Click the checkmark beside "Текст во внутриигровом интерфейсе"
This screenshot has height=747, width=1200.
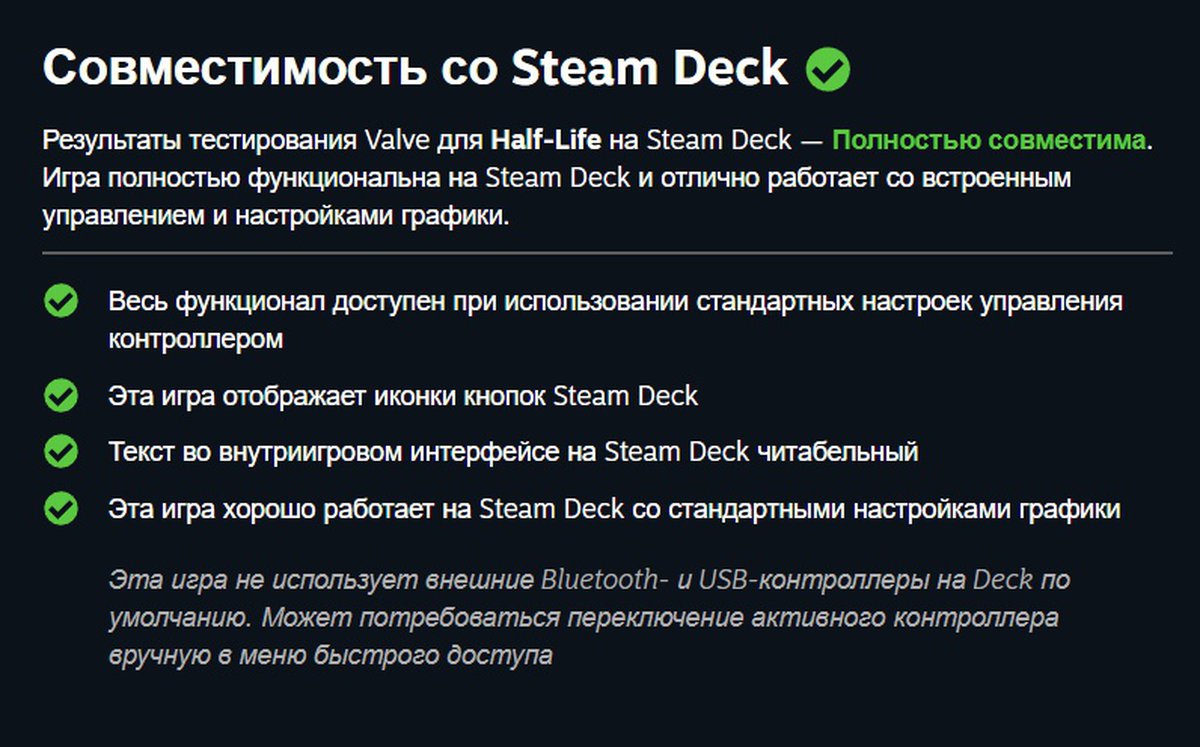[61, 452]
